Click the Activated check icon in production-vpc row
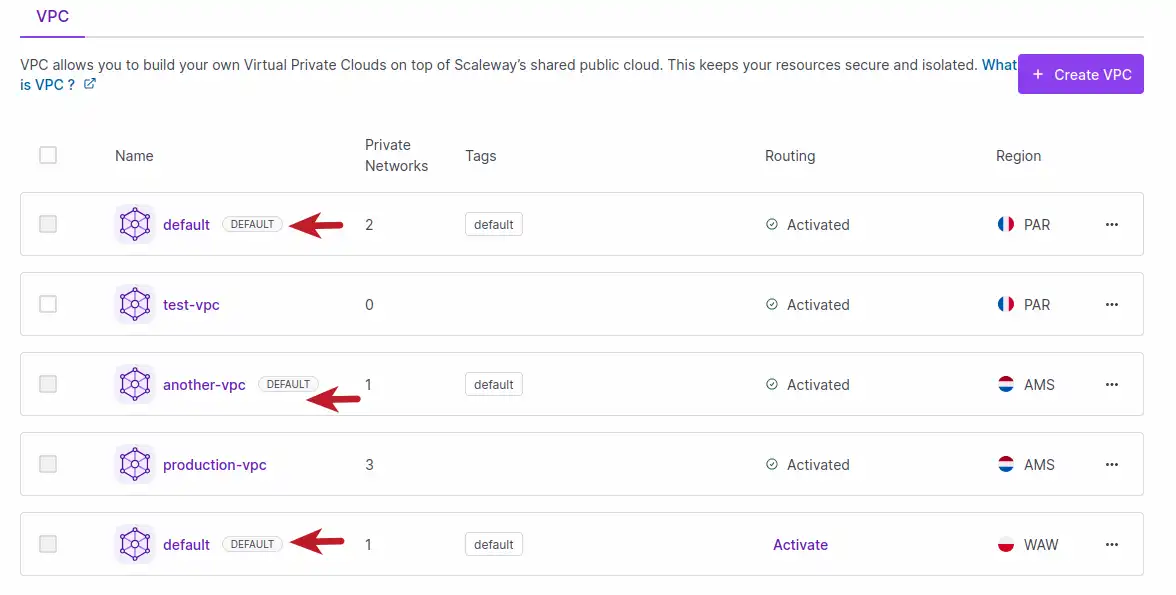Image resolution: width=1176 pixels, height=595 pixels. coord(772,464)
